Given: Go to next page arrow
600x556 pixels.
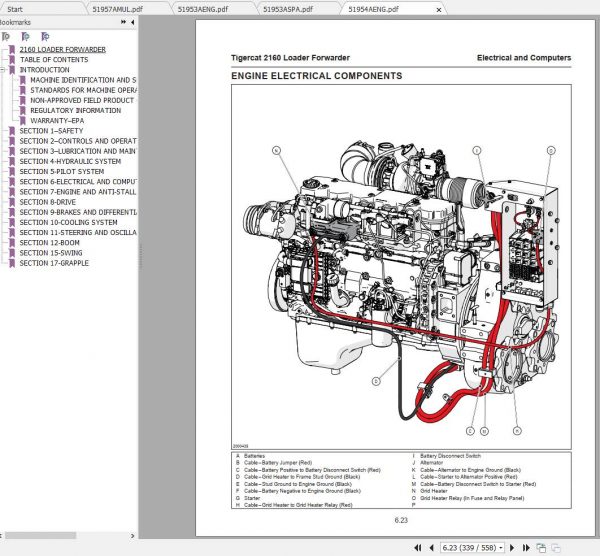Looking at the screenshot, I should point(512,548).
